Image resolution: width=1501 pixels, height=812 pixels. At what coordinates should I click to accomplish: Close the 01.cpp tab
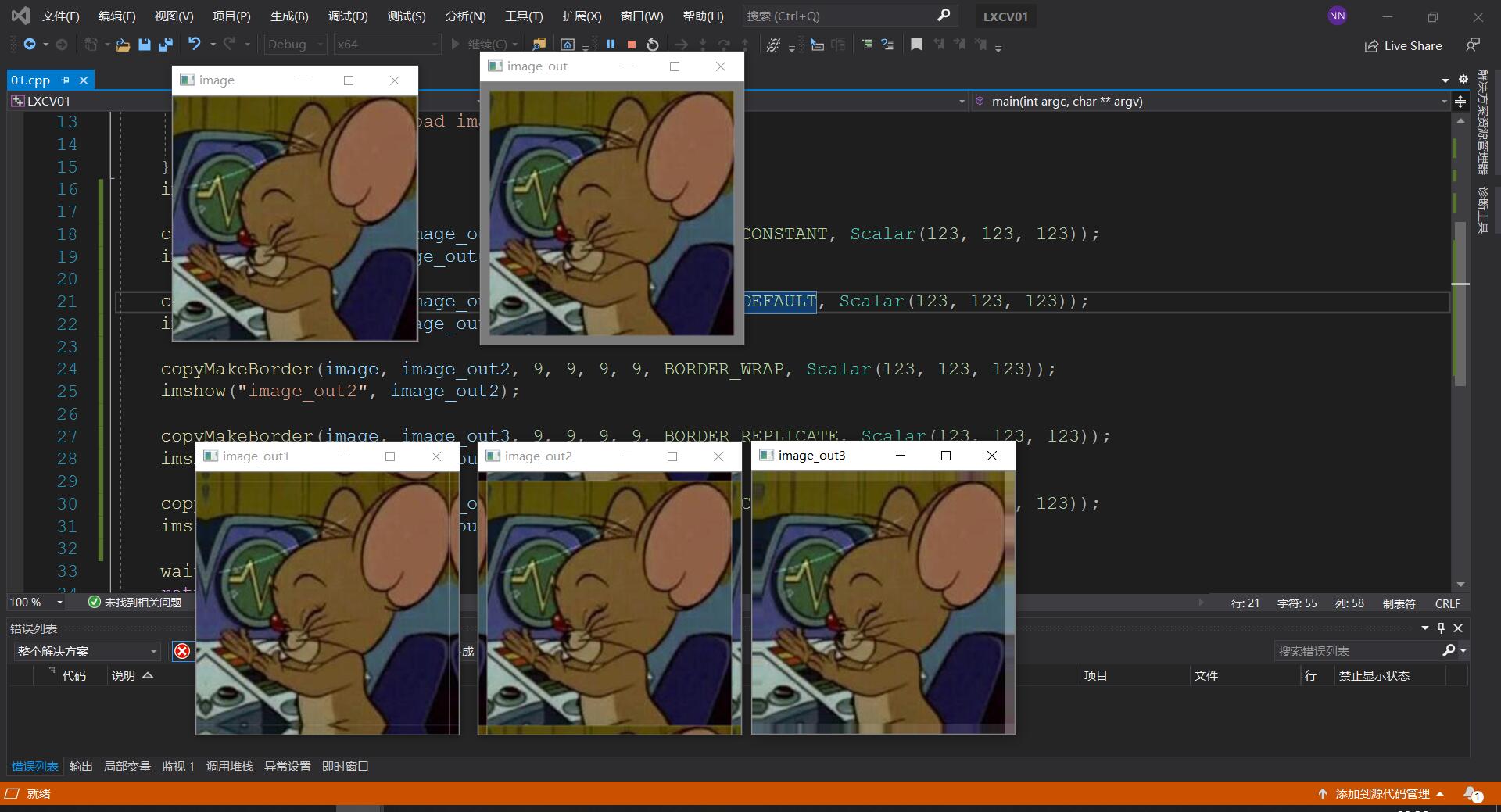point(84,80)
